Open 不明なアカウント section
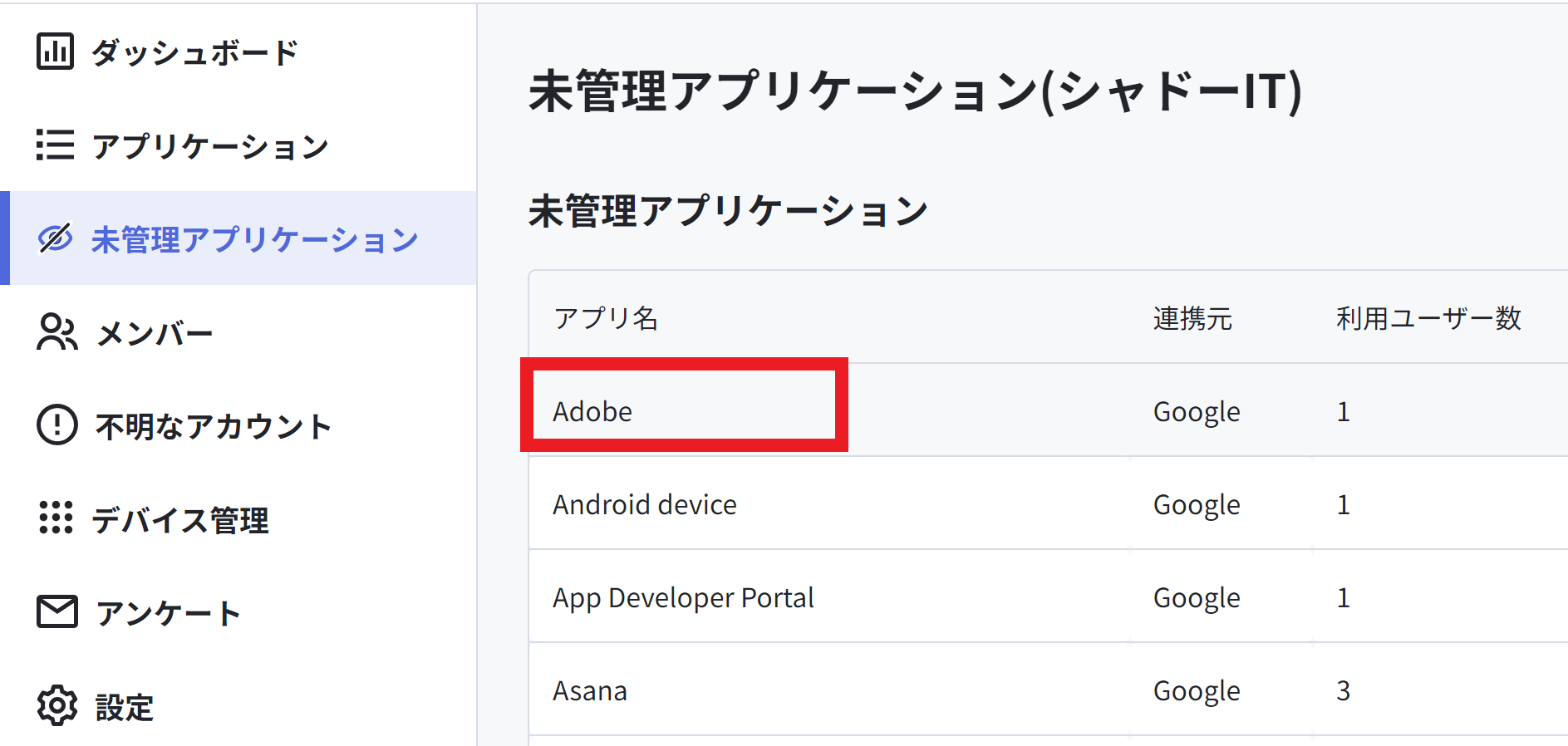 pos(213,425)
